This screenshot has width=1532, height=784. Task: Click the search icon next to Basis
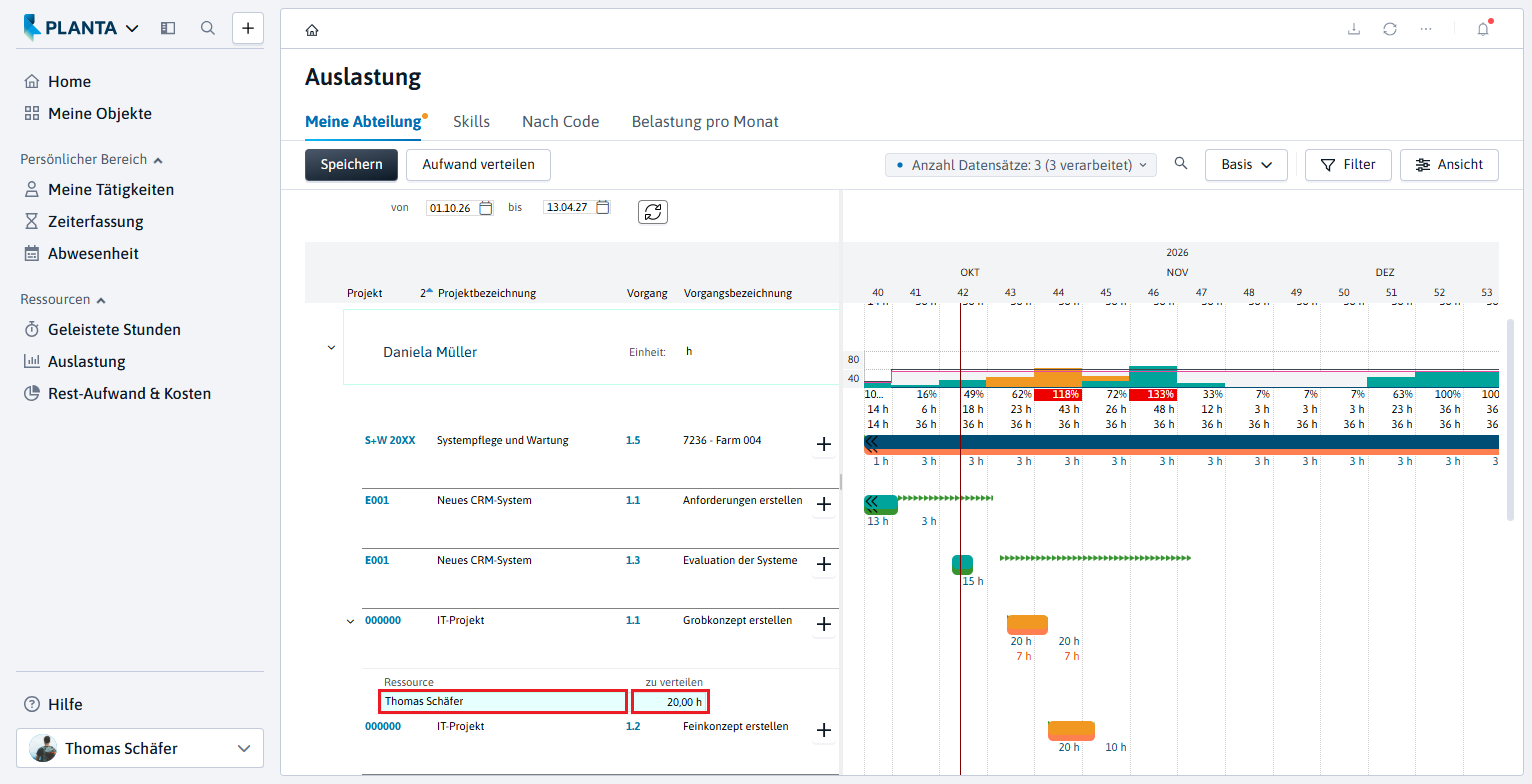[1181, 164]
